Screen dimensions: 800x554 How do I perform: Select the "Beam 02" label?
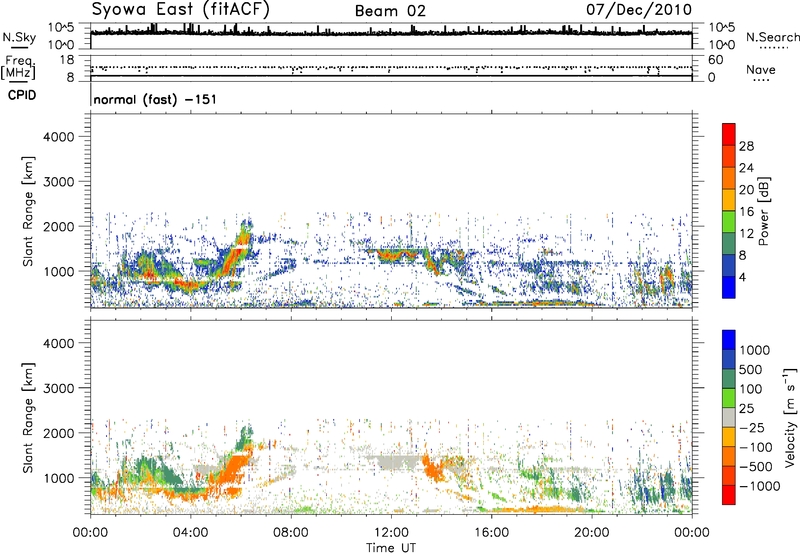point(390,11)
